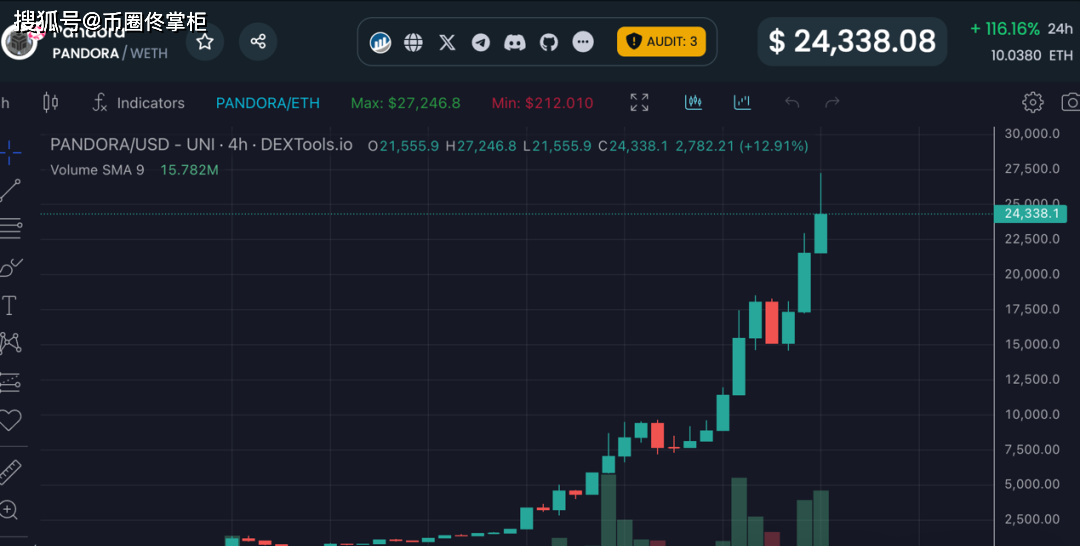This screenshot has width=1080, height=546.
Task: Undo the last chart action
Action: click(792, 103)
